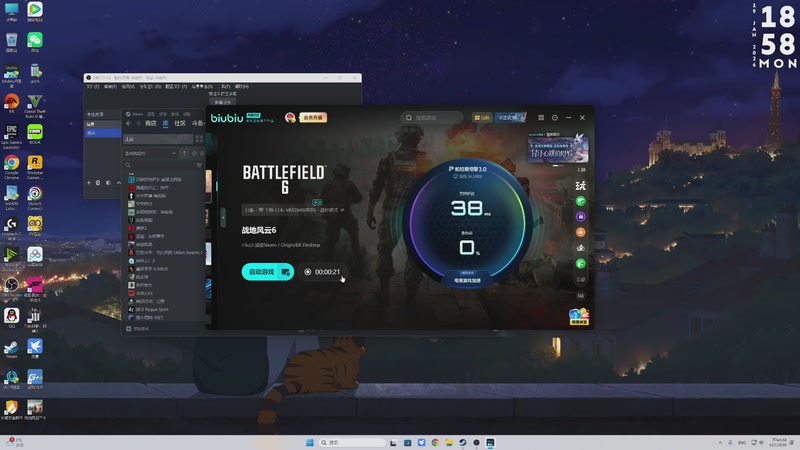This screenshot has width=800, height=450.
Task: Click the purple round icon in biubiu sidebar
Action: click(581, 217)
